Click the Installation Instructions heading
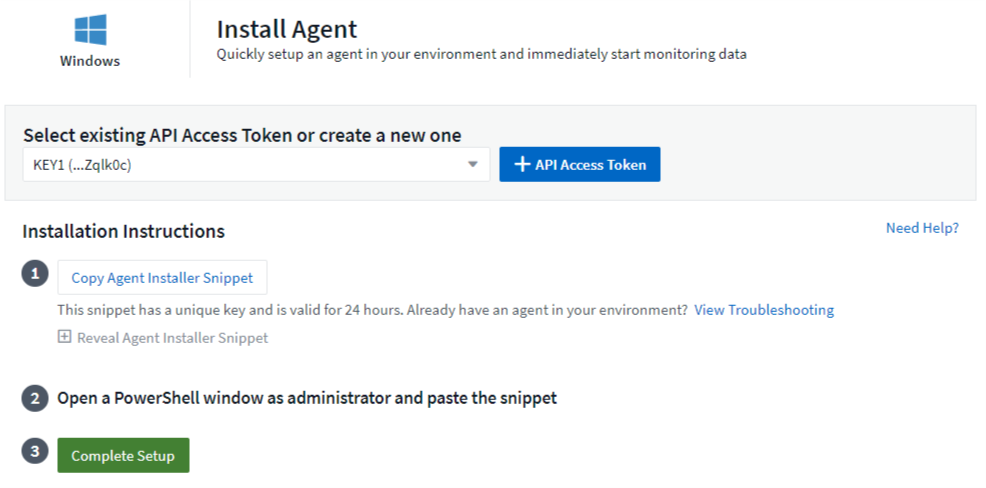 tap(123, 231)
